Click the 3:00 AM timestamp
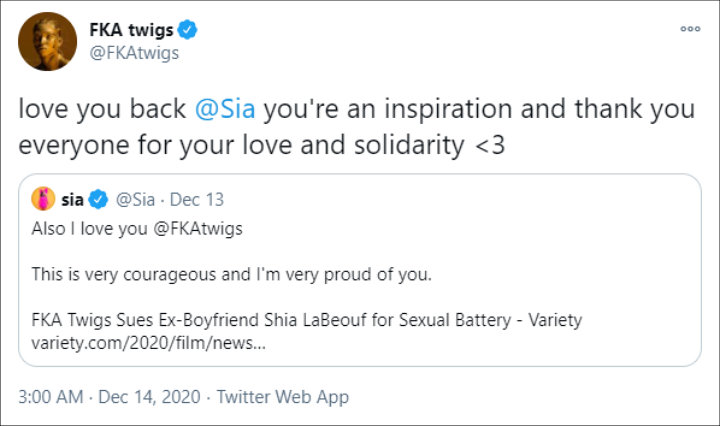The height and width of the screenshot is (426, 720). coord(50,397)
